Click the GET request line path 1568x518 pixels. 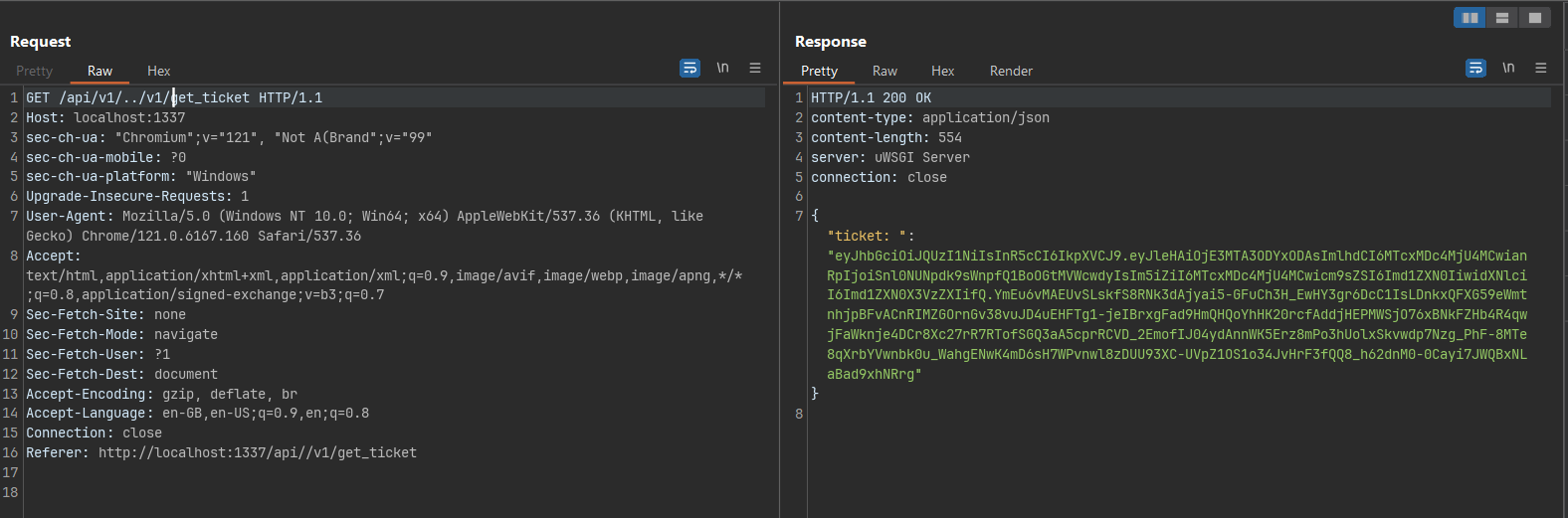coord(154,97)
